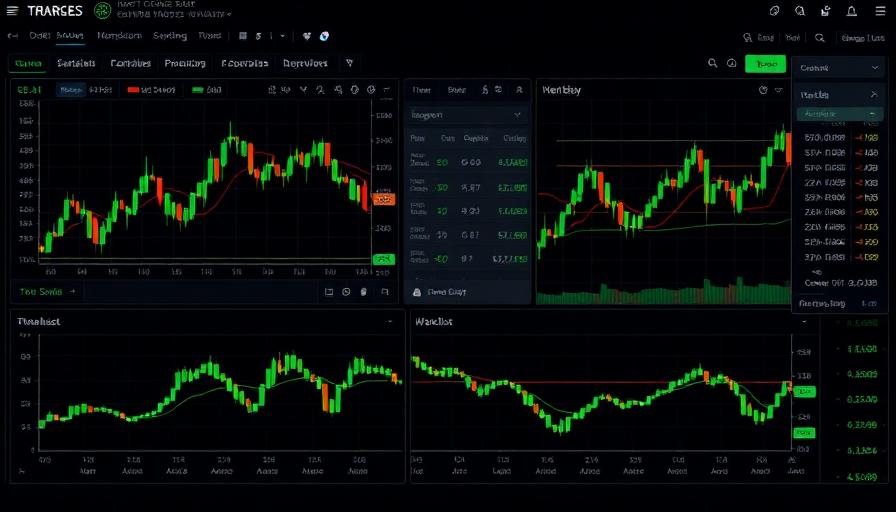Click the orange price marker on chart axis
This screenshot has height=512, width=896.
[384, 200]
